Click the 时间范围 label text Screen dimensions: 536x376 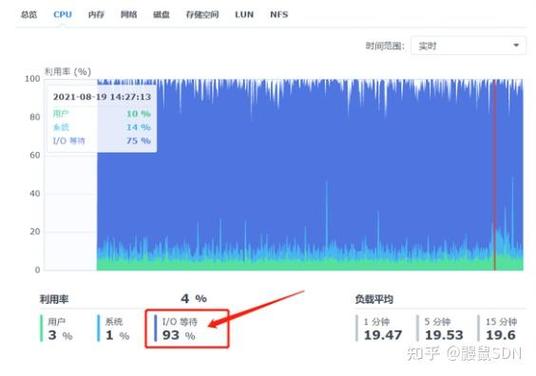[385, 46]
